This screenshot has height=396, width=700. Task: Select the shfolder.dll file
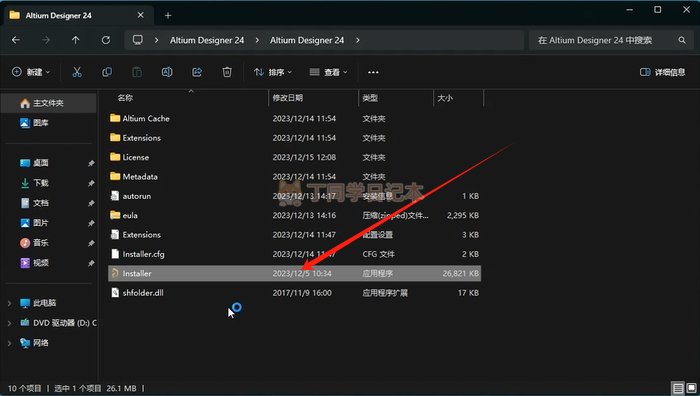[x=143, y=293]
